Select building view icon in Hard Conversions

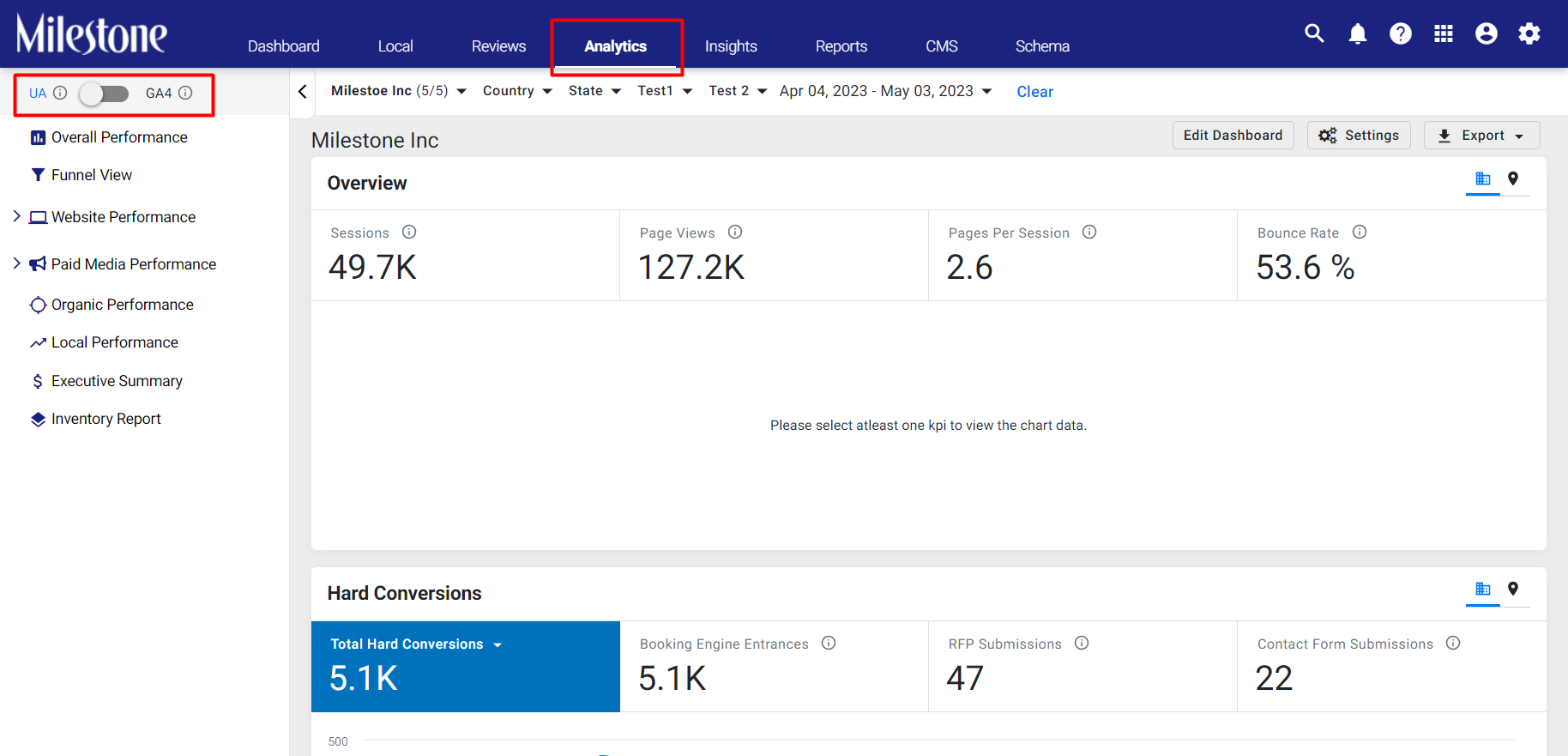1483,589
